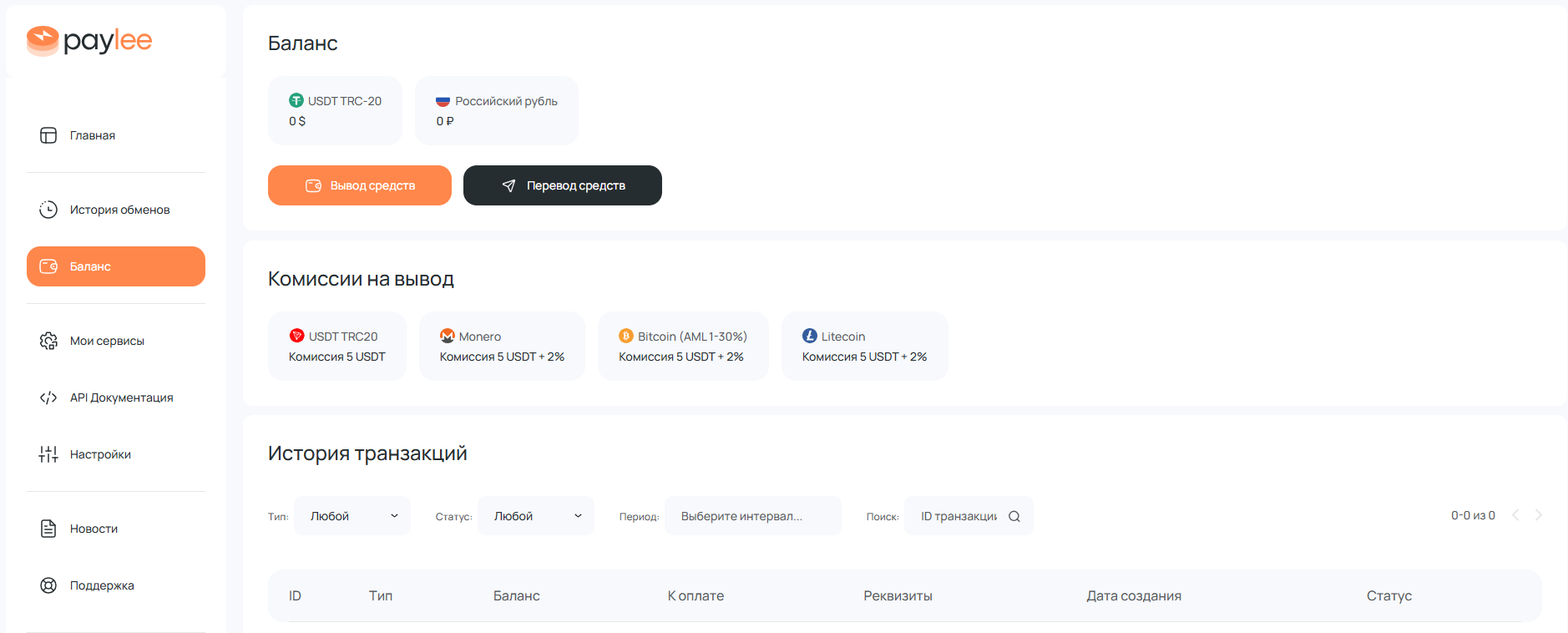Screen dimensions: 1568x633
Task: Click the API Документация code icon
Action: 48,398
